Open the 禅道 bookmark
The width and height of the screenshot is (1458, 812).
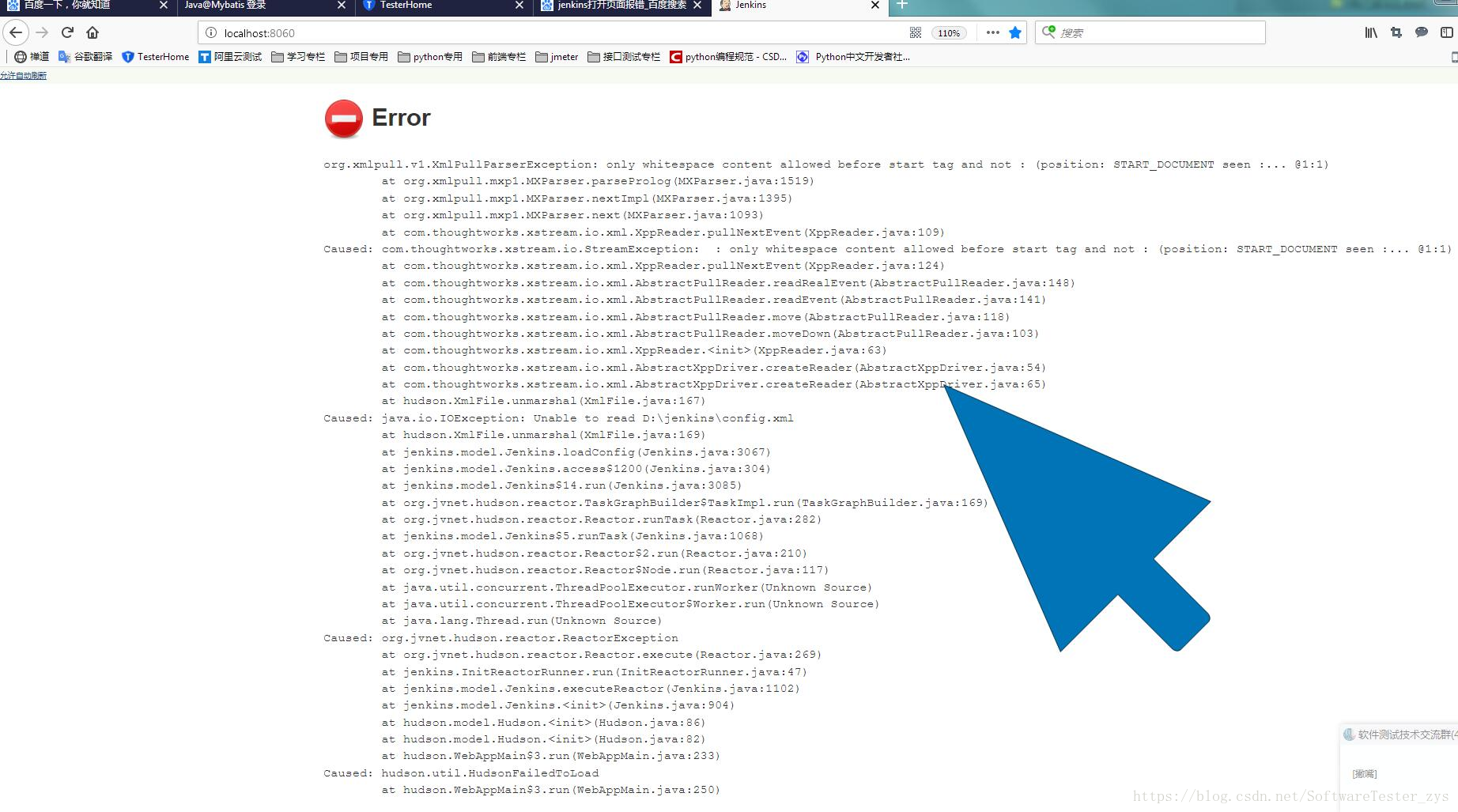[x=32, y=57]
